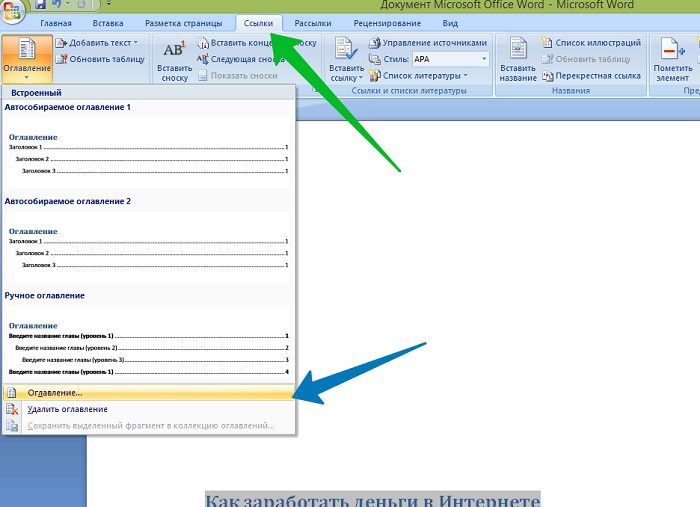Click the Встроенный gallery header
This screenshot has height=507, width=700.
[148, 93]
